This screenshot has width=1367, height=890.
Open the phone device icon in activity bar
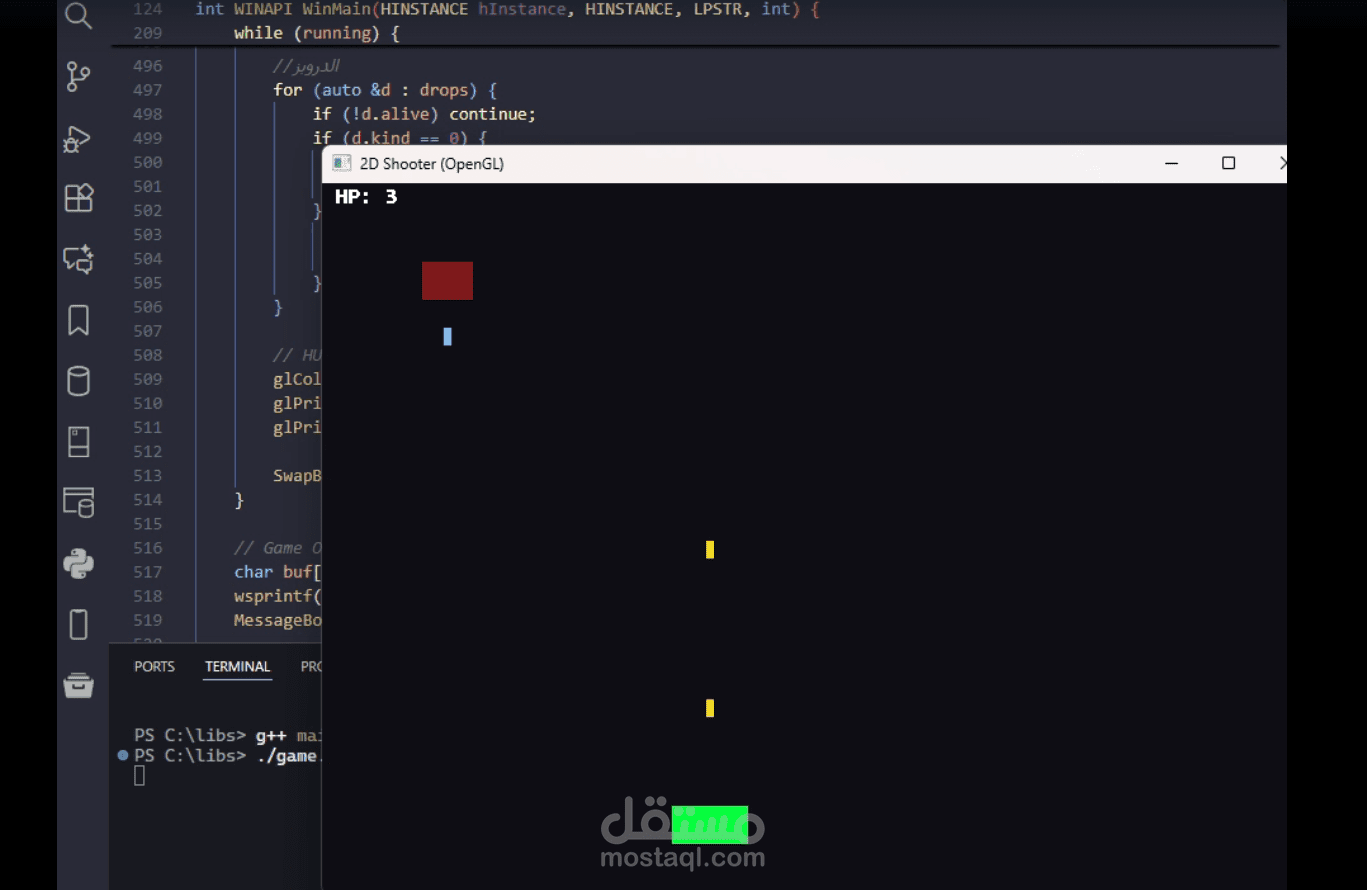tap(78, 624)
